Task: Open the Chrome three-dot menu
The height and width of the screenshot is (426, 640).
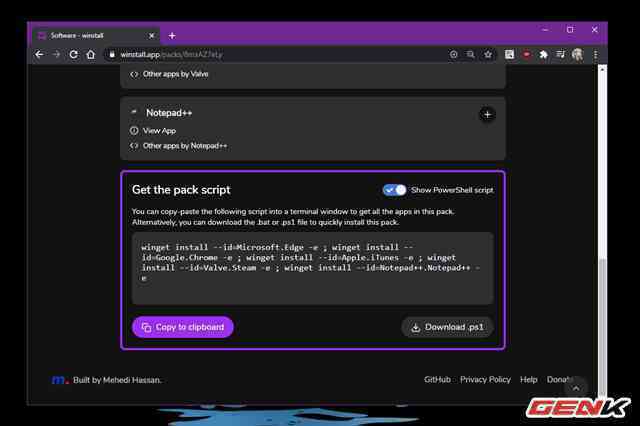Action: point(596,54)
